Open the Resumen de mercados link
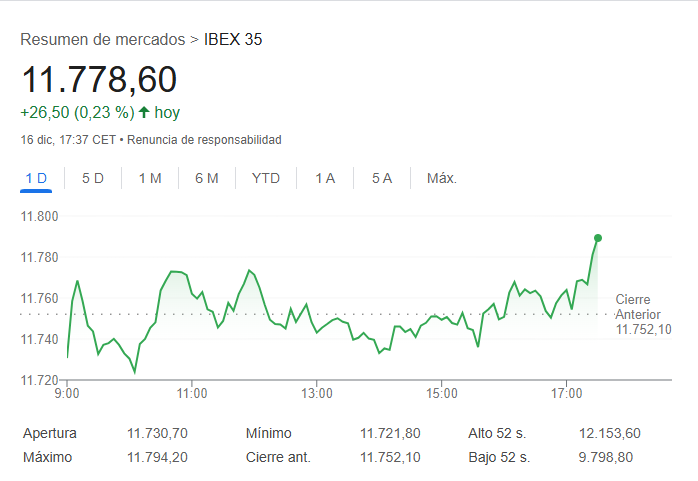The height and width of the screenshot is (481, 698). [102, 40]
